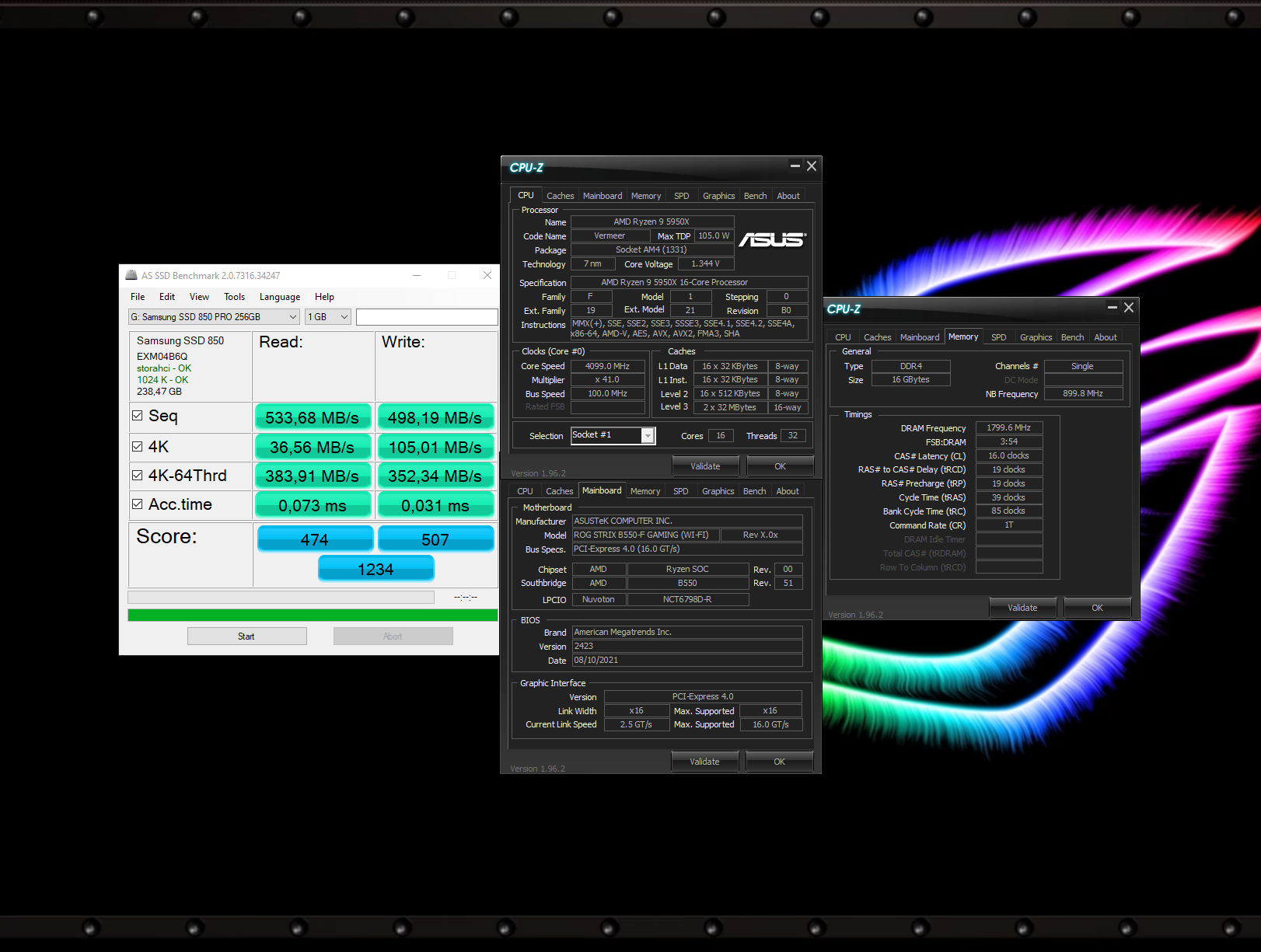
Task: Minimize the CPU-Z CPU window
Action: [795, 166]
